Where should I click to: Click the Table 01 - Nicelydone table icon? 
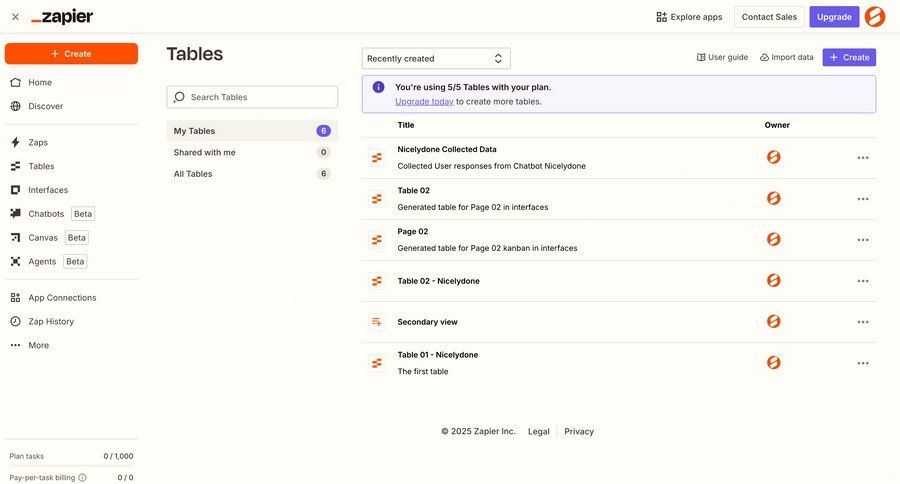tap(377, 363)
